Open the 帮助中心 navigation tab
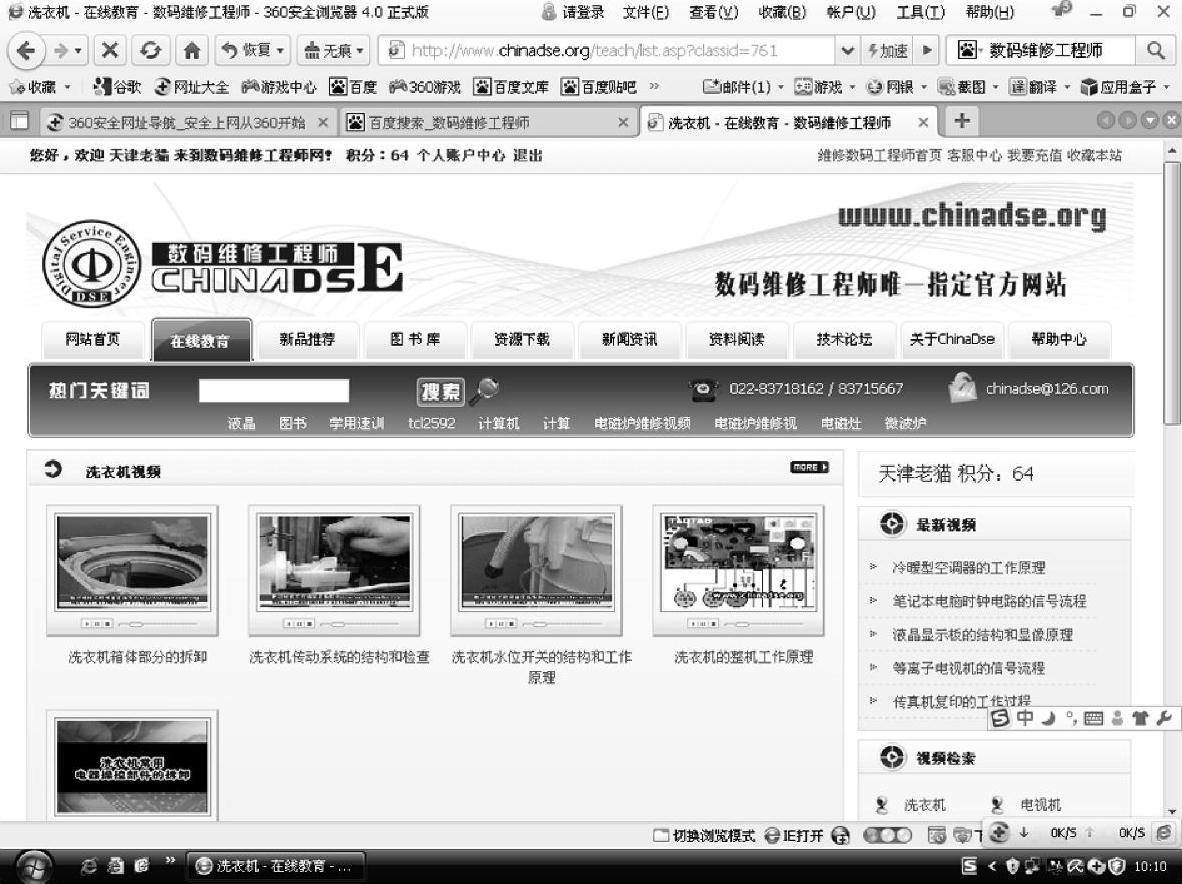The image size is (1182, 884). pos(1059,340)
